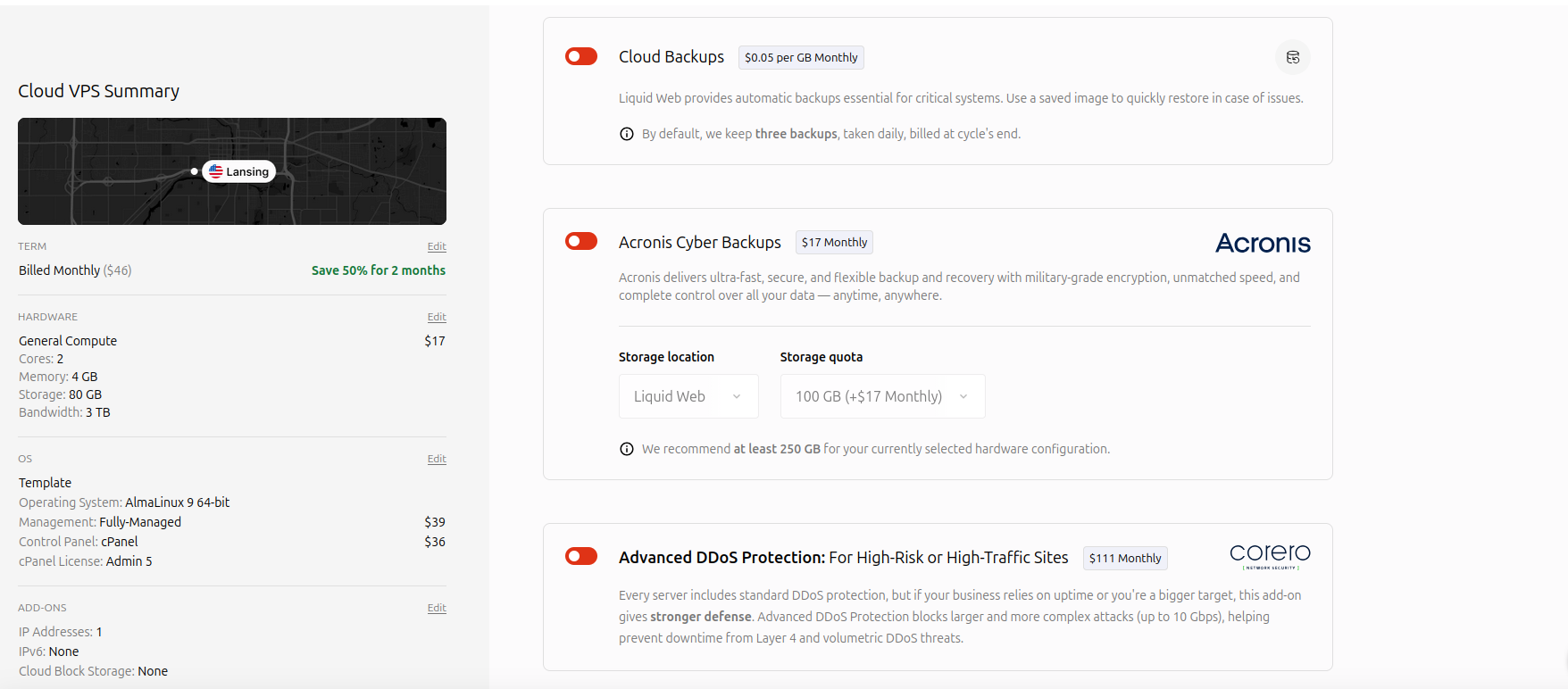Viewport: 1568px width, 689px height.
Task: Click the 'Cloud Backups' title
Action: coord(671,56)
